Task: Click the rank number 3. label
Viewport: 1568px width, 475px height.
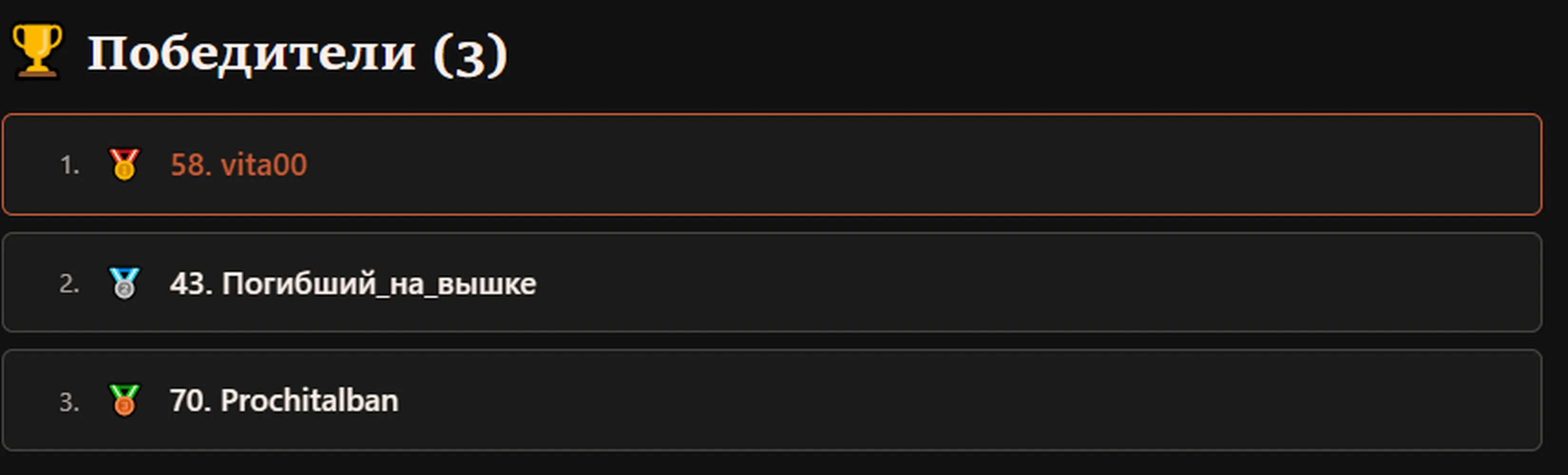Action: (x=69, y=402)
